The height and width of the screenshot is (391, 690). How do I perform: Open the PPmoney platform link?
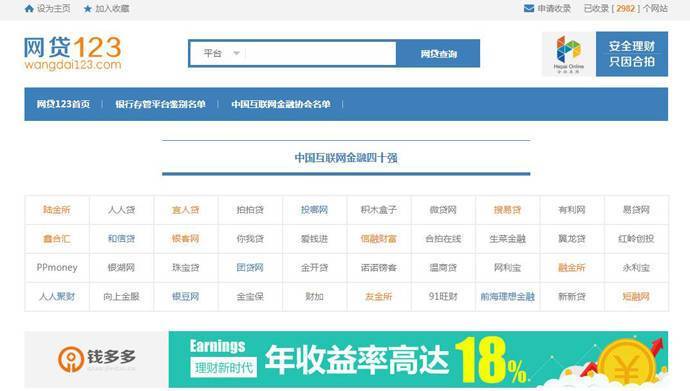57,267
